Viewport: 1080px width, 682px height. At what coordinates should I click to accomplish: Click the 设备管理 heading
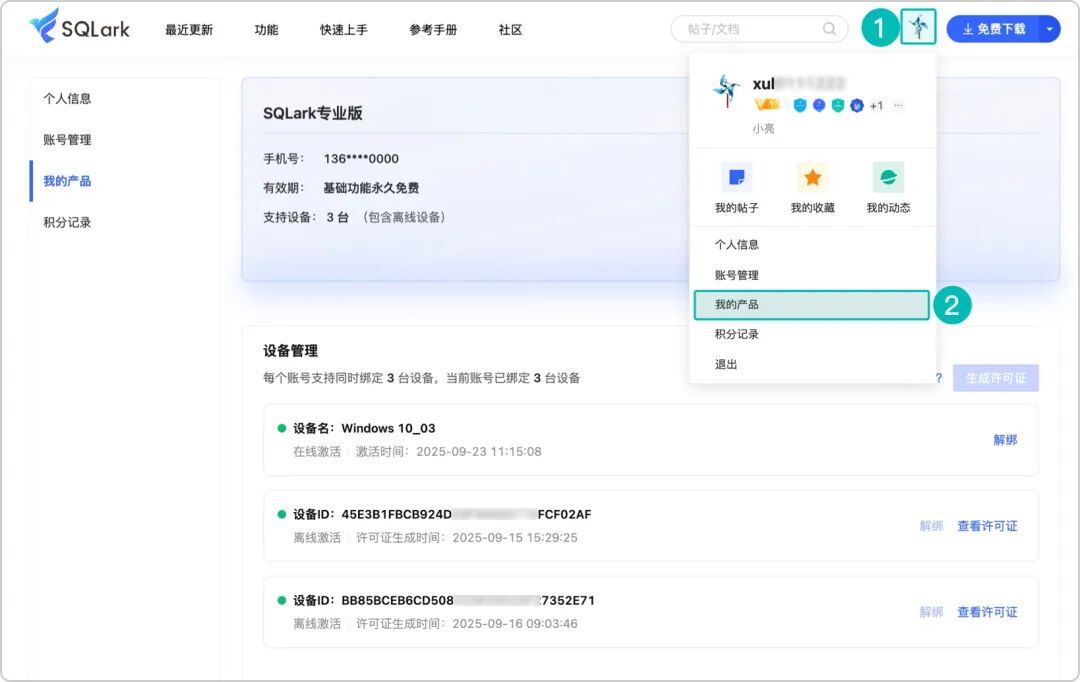pyautogui.click(x=290, y=351)
